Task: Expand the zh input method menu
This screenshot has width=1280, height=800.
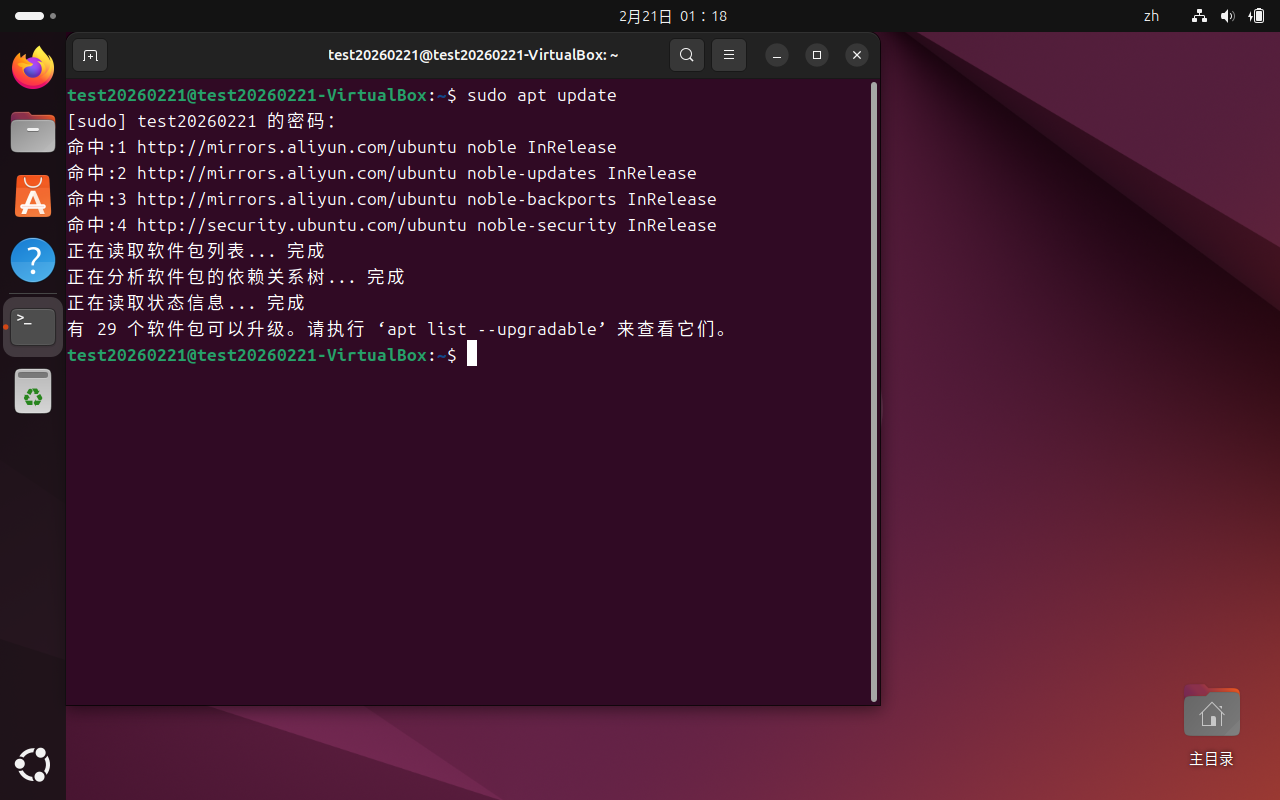Action: click(1151, 16)
